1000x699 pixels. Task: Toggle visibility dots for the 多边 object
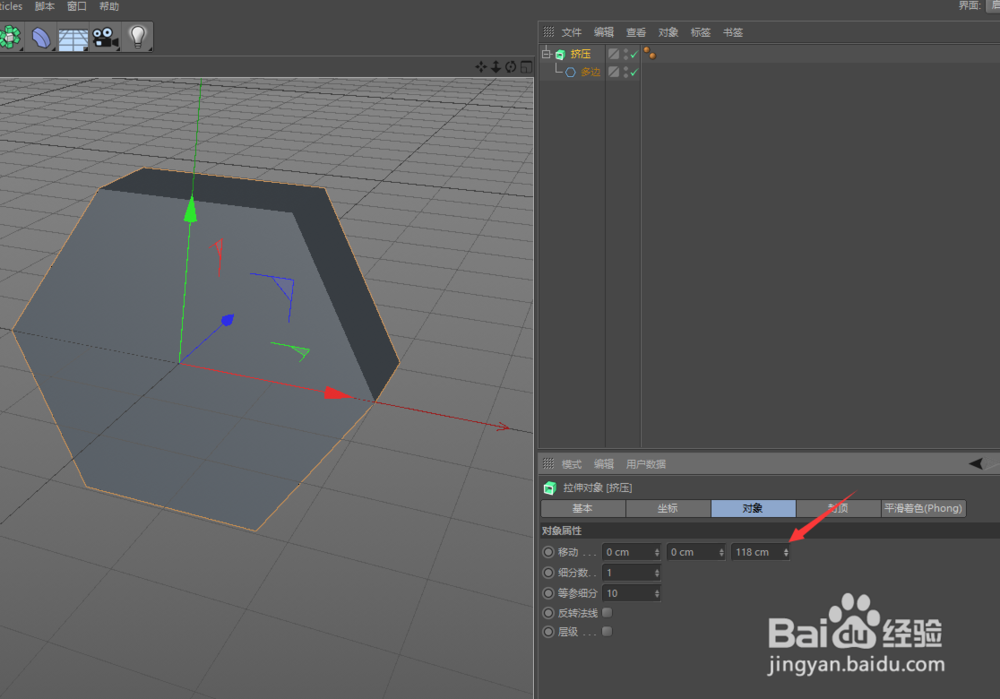point(626,72)
